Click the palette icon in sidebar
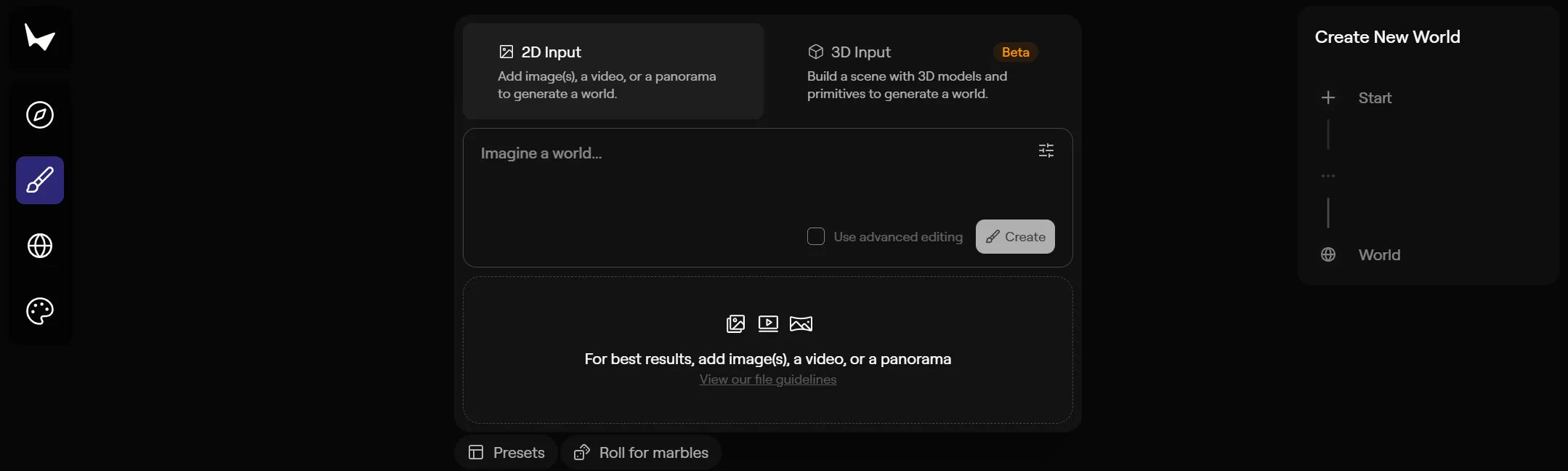 coord(40,311)
